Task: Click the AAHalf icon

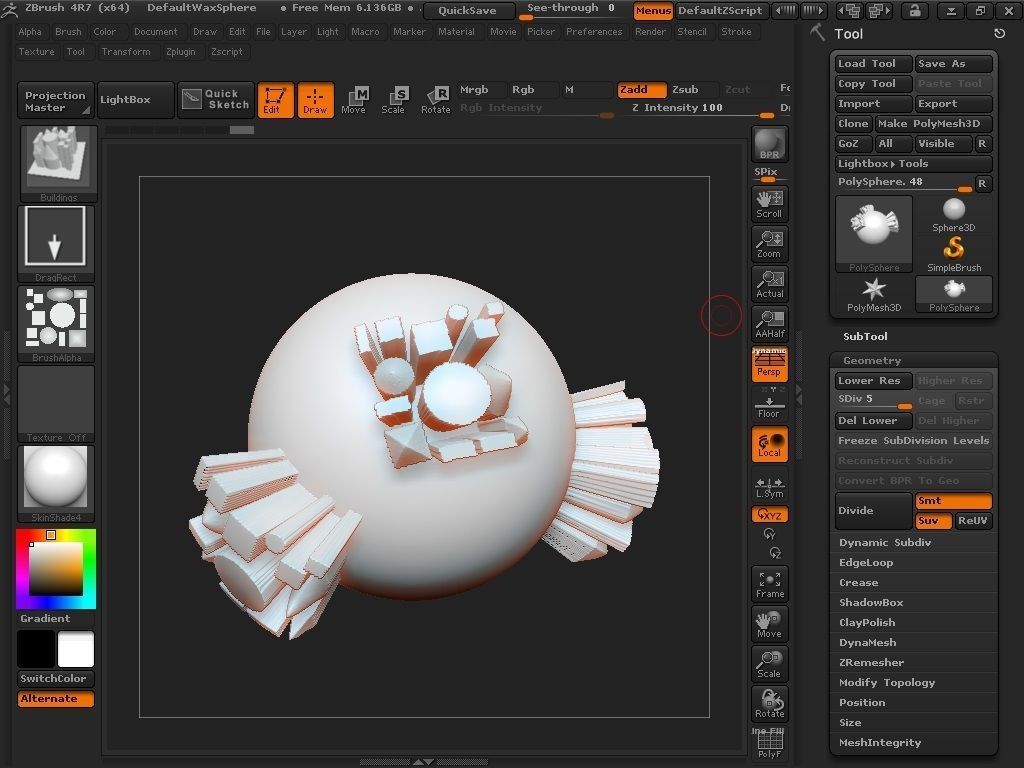Action: [769, 324]
